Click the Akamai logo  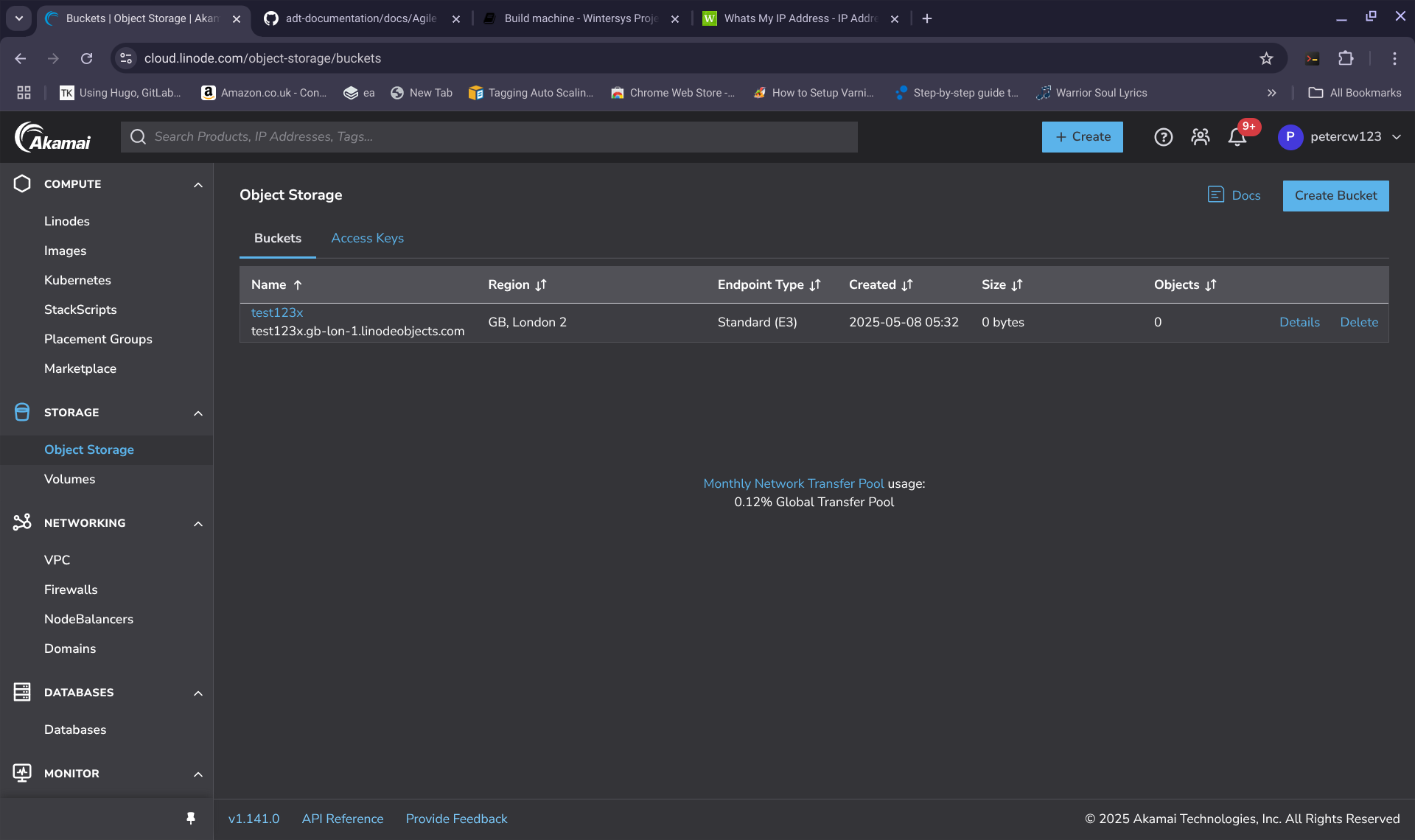coord(53,137)
